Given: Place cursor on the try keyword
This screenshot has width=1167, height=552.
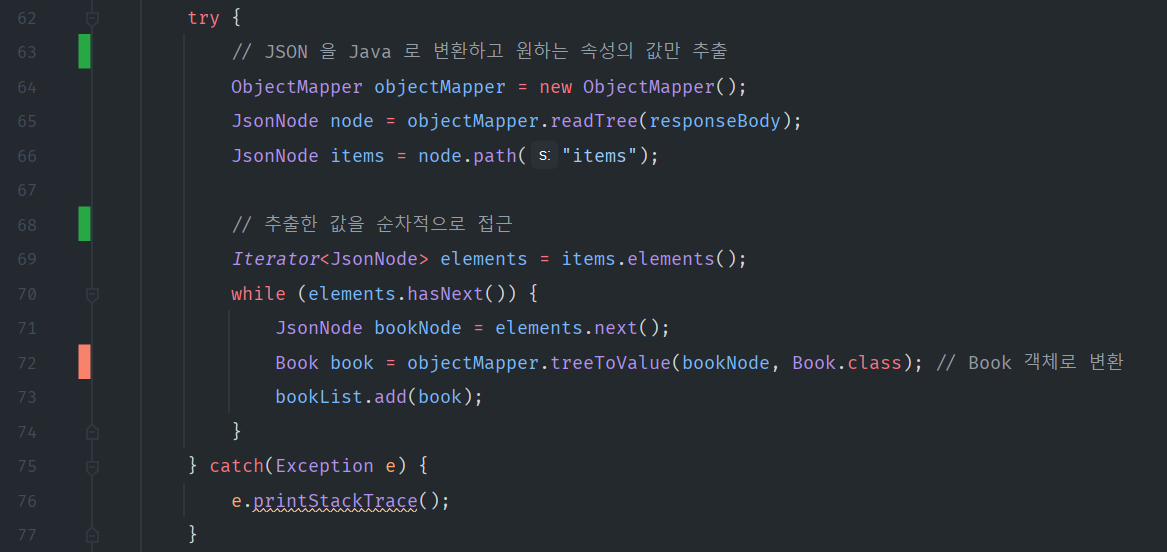Looking at the screenshot, I should click(203, 19).
